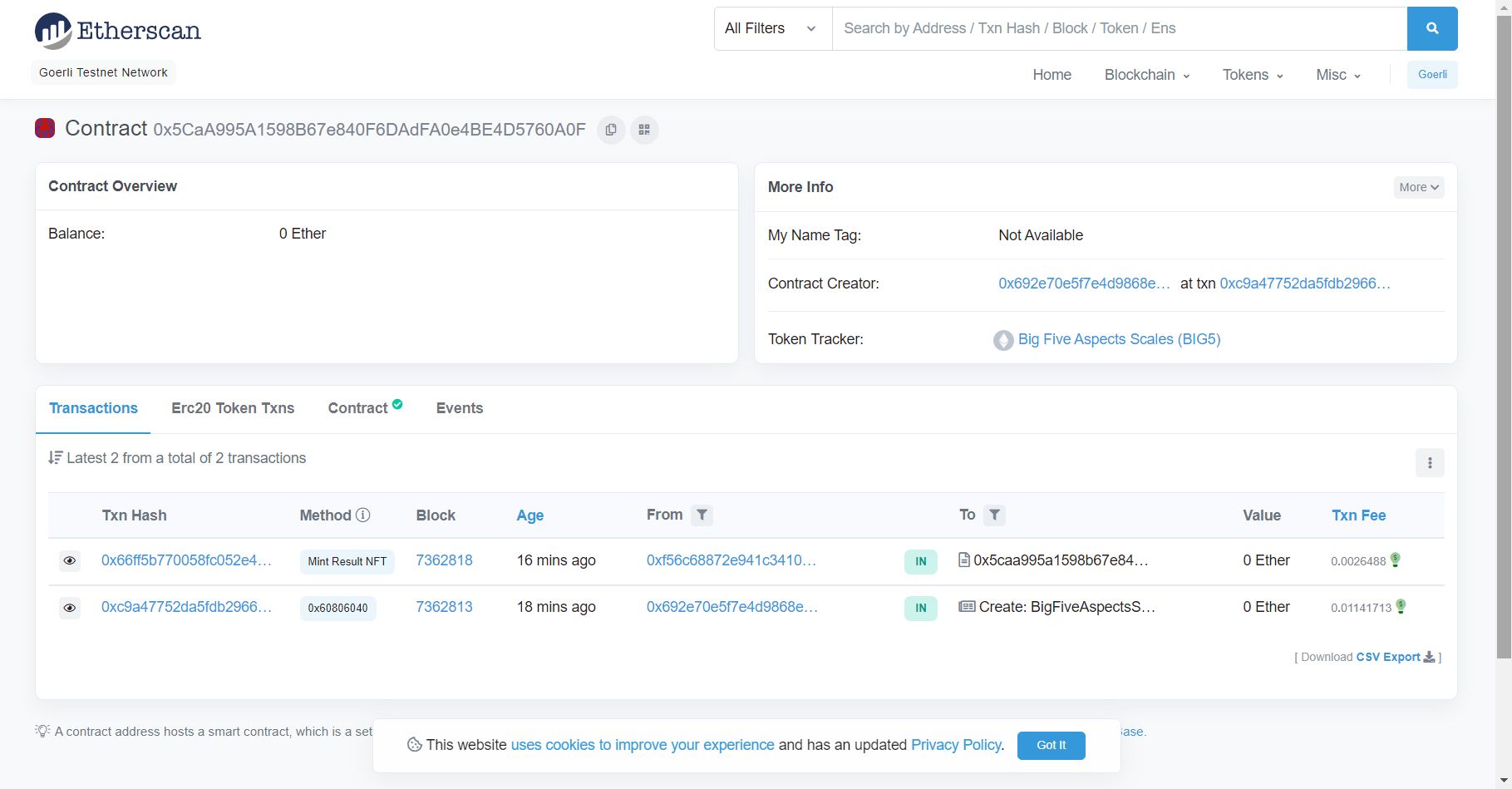Click the contract document icon in To column

[x=964, y=560]
